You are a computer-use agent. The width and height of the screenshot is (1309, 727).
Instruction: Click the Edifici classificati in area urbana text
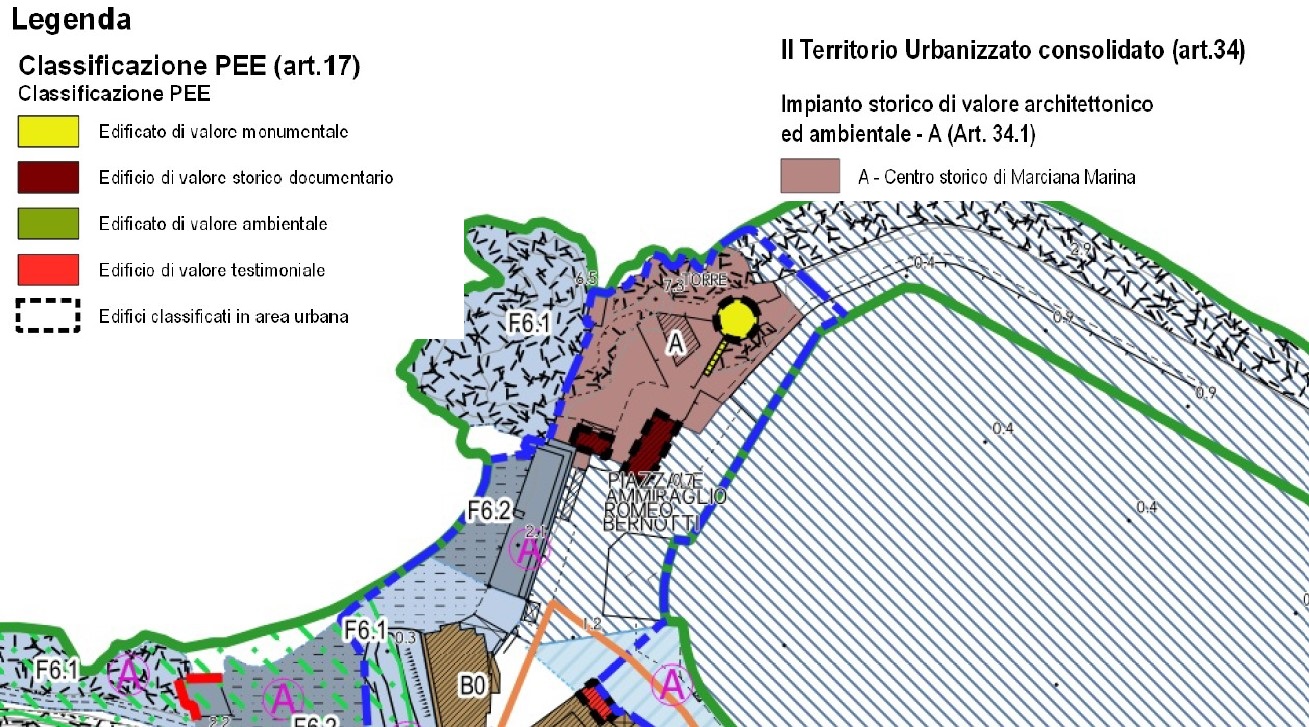(223, 317)
